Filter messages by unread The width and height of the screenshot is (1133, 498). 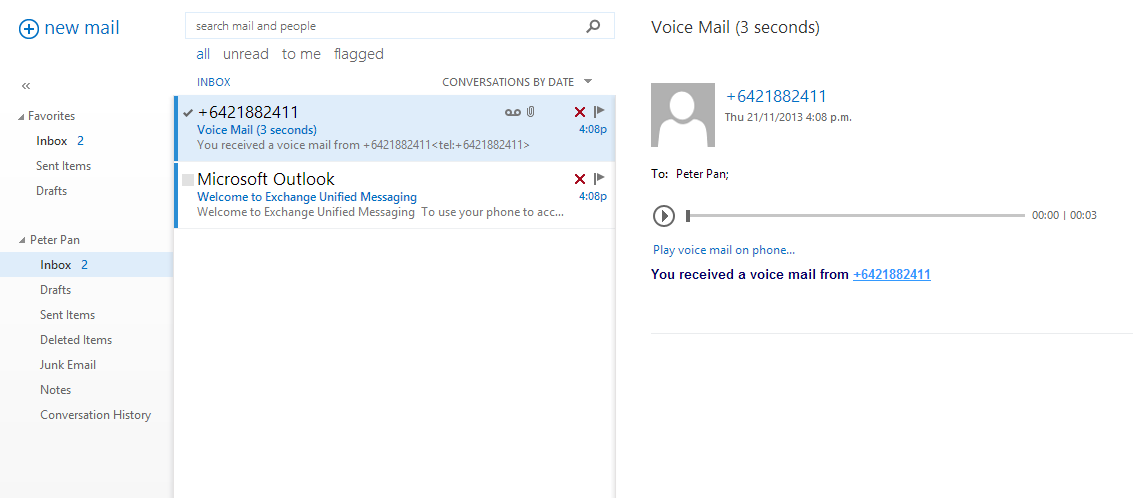click(246, 54)
